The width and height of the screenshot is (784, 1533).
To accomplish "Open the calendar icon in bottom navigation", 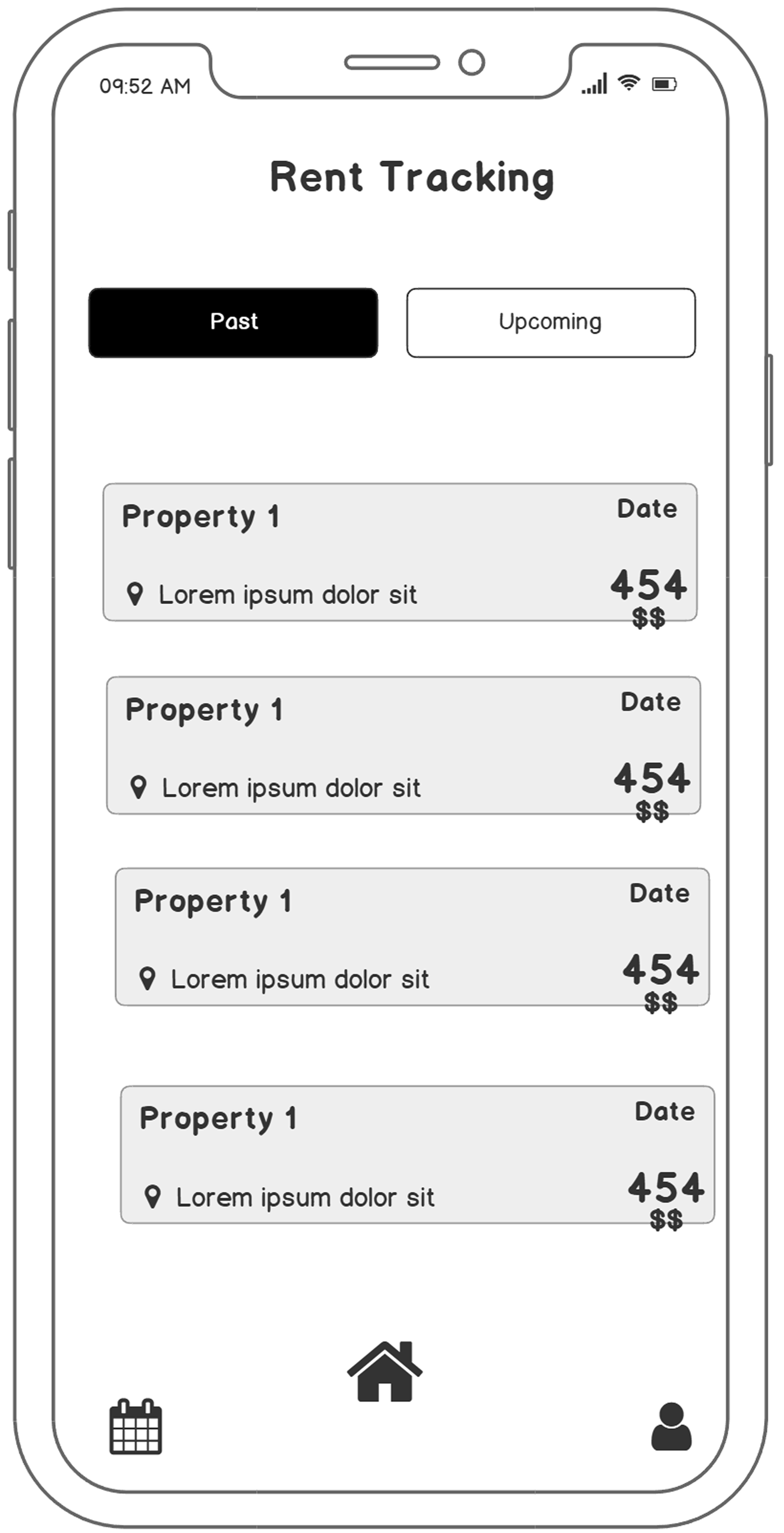I will click(135, 1426).
